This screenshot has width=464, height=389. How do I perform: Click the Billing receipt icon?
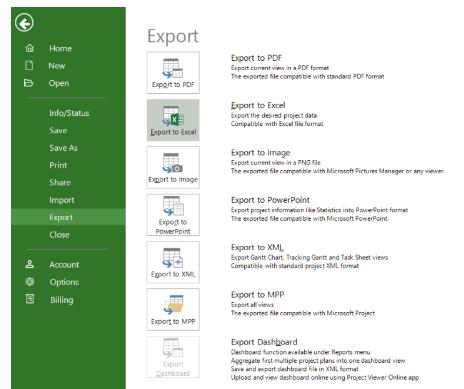30,299
